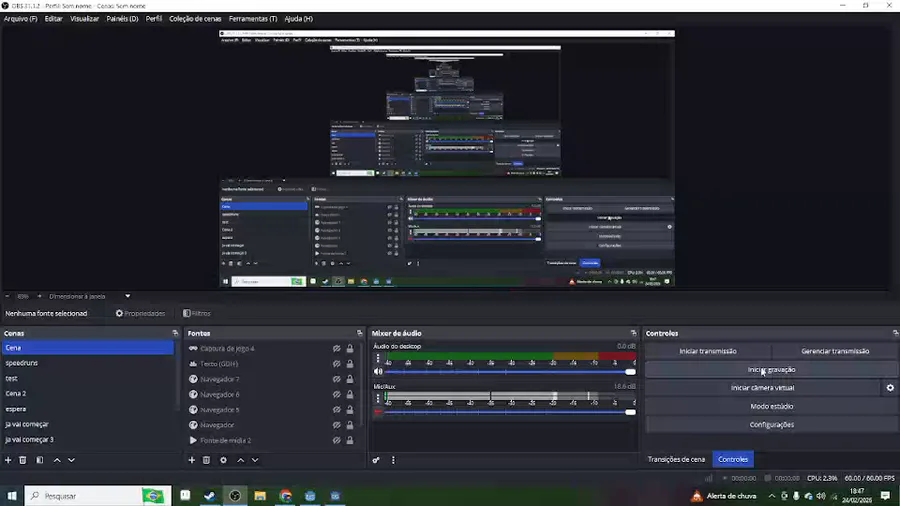Open Chrome from the taskbar
Image resolution: width=900 pixels, height=506 pixels.
coord(285,496)
